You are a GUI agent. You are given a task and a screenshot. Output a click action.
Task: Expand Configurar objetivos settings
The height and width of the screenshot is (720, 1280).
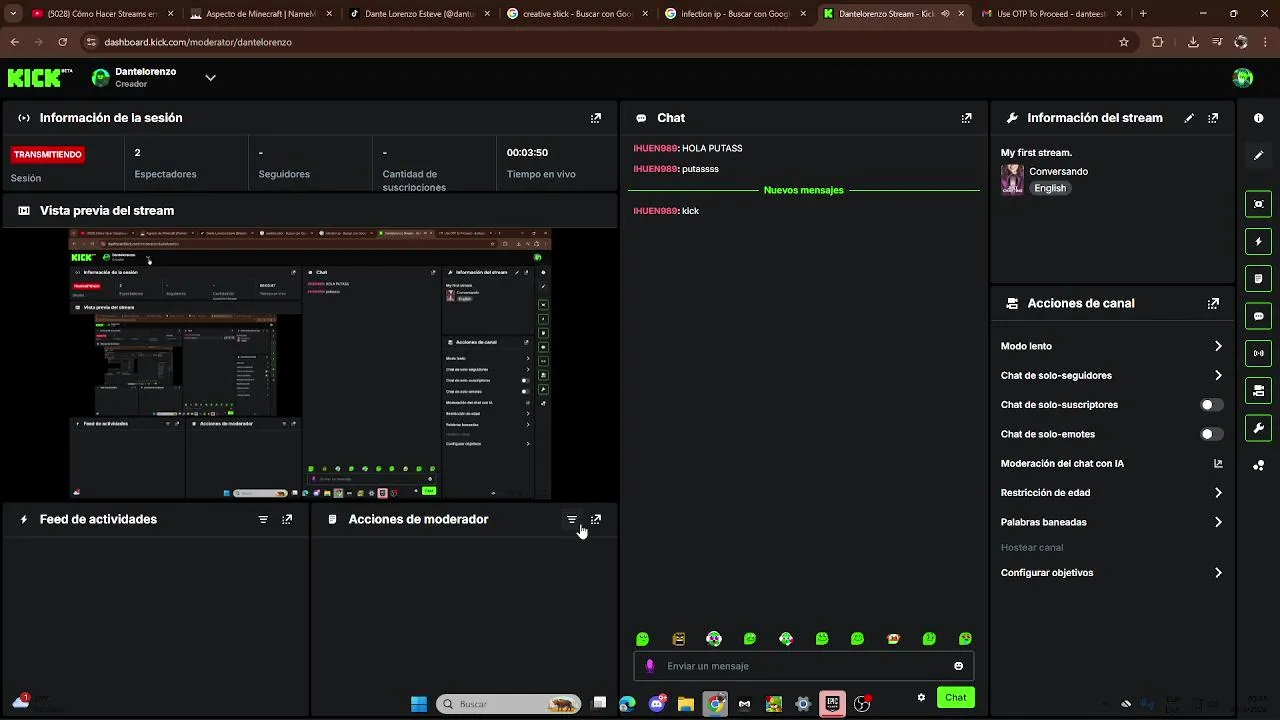[1218, 573]
